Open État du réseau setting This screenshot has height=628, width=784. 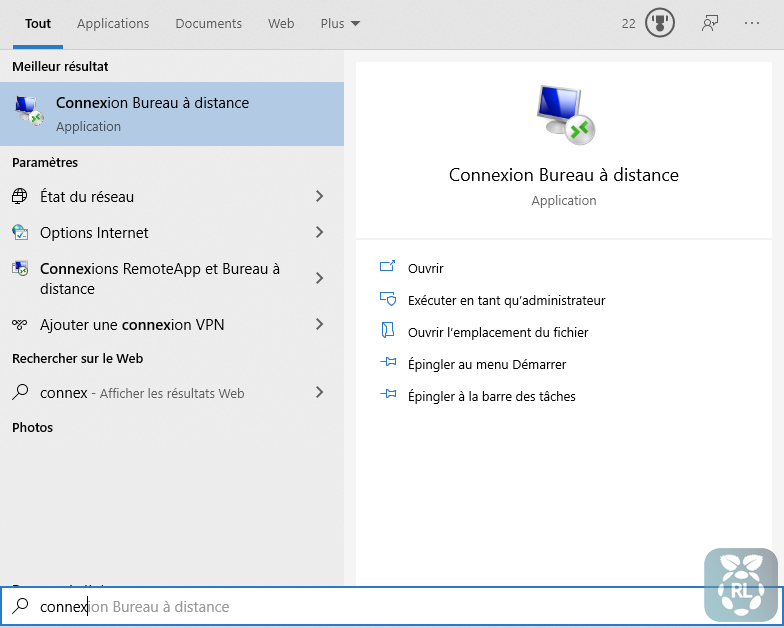172,196
